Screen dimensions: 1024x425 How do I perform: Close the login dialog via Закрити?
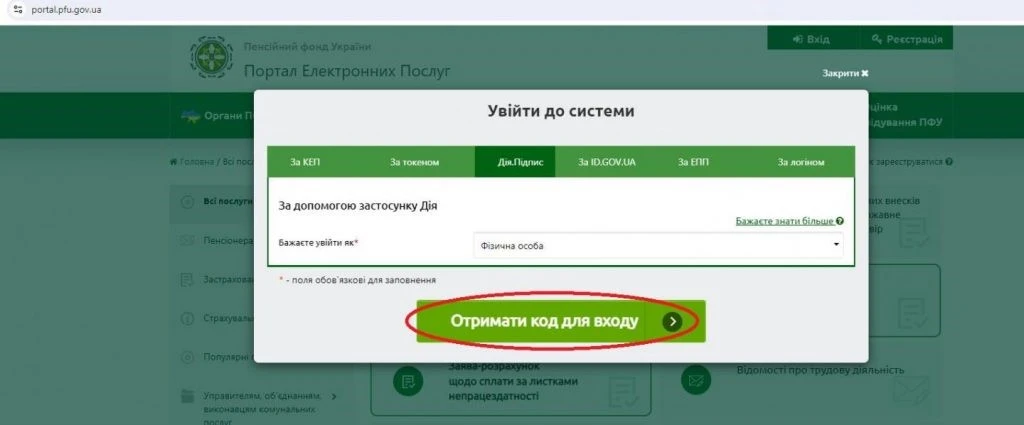click(845, 73)
